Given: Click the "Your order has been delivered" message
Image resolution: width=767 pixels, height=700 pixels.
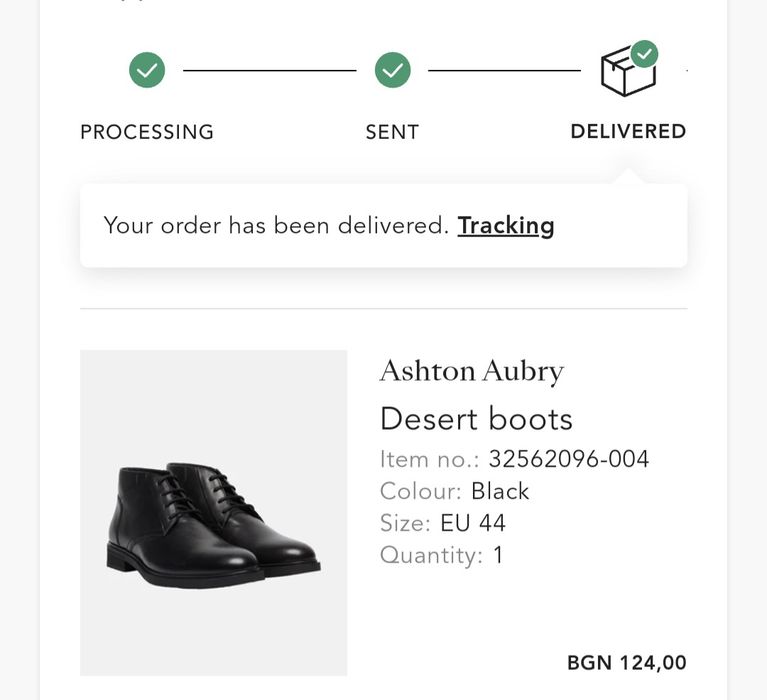Looking at the screenshot, I should tap(276, 225).
